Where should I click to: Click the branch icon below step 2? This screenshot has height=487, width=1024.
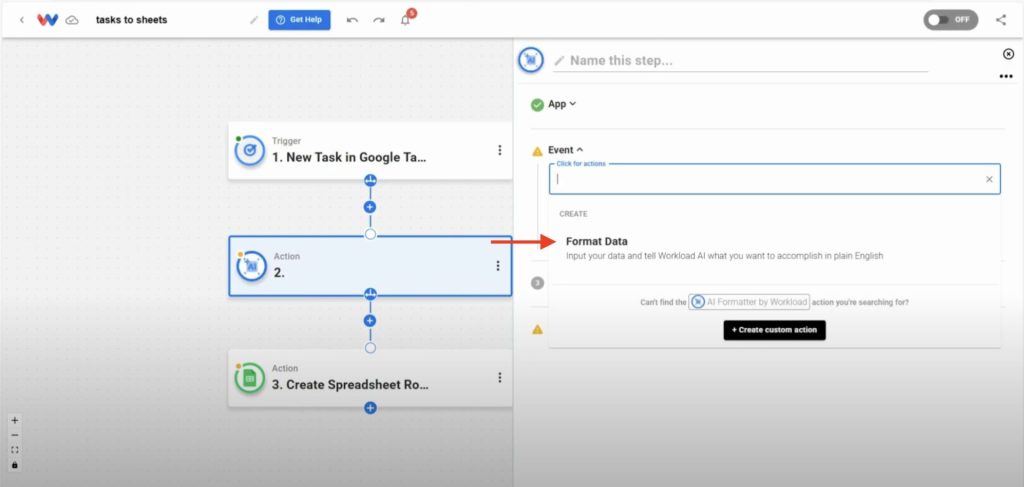click(370, 294)
